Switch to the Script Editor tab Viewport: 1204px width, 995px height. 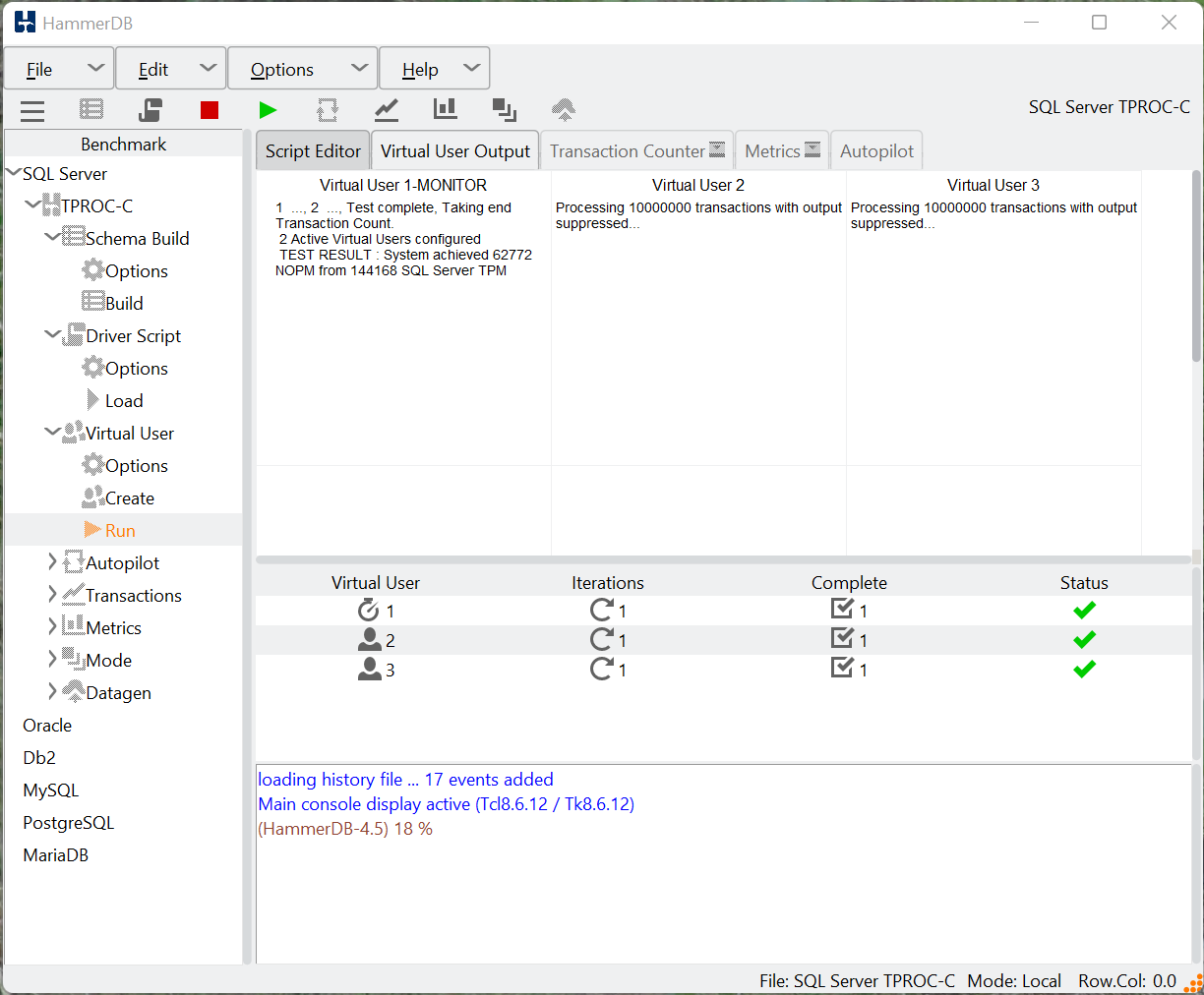(x=313, y=151)
